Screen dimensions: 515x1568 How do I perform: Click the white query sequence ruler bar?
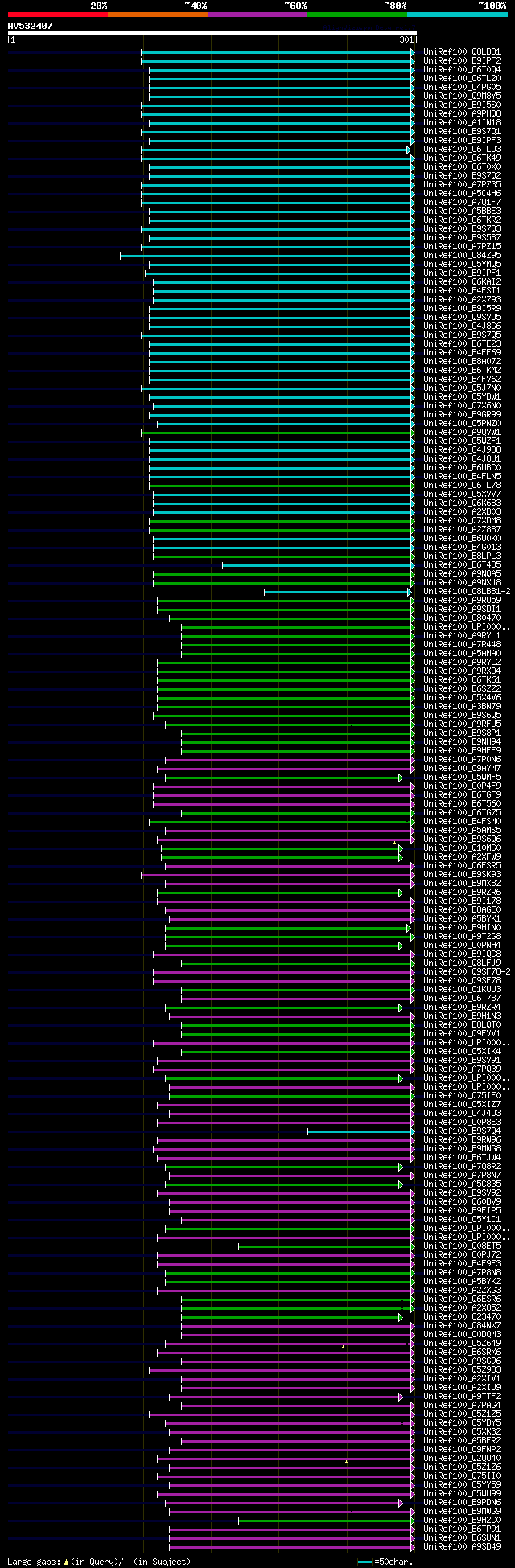click(212, 33)
